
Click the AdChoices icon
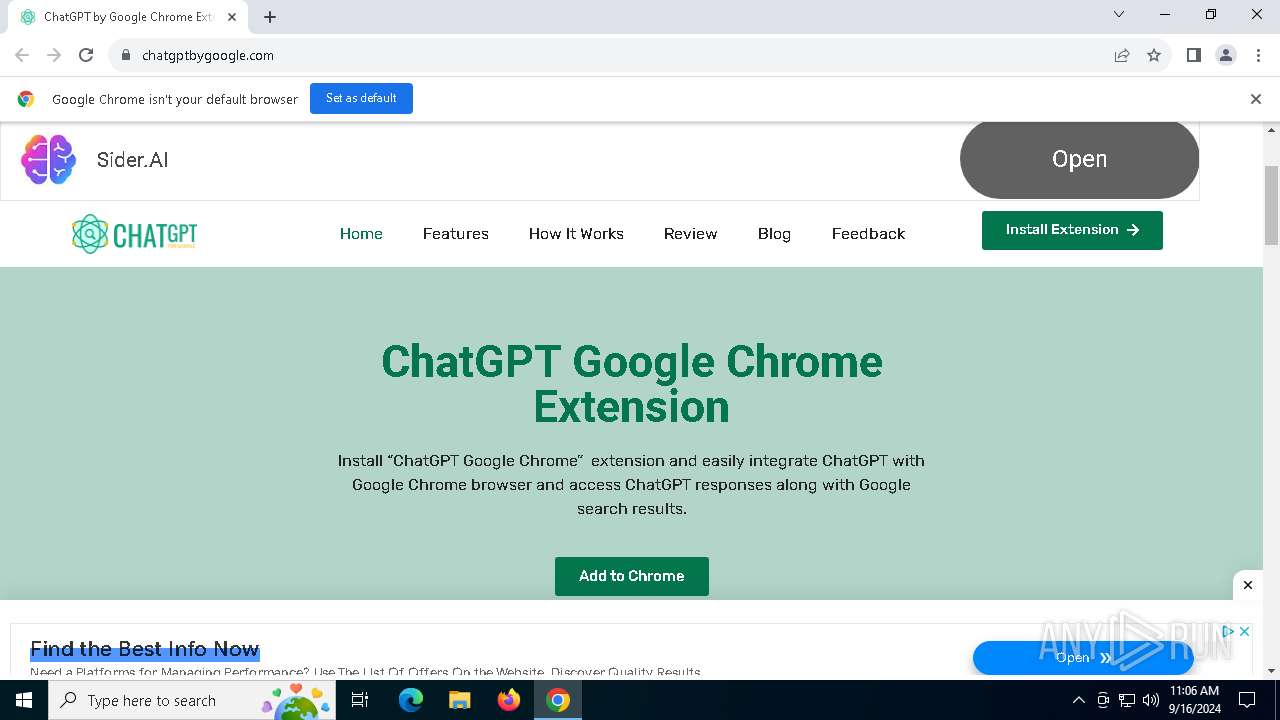(1228, 631)
